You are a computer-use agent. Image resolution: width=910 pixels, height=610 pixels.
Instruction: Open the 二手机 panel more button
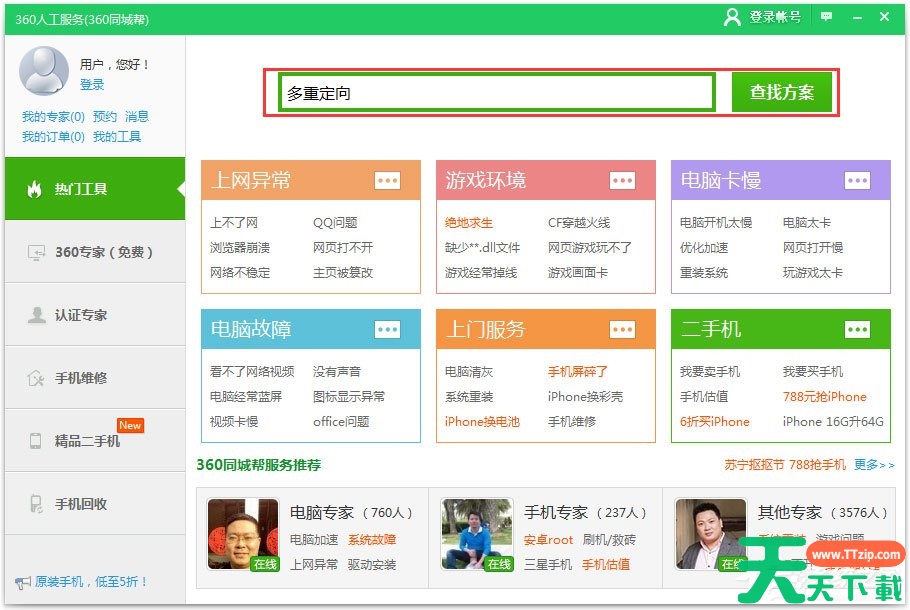[857, 329]
